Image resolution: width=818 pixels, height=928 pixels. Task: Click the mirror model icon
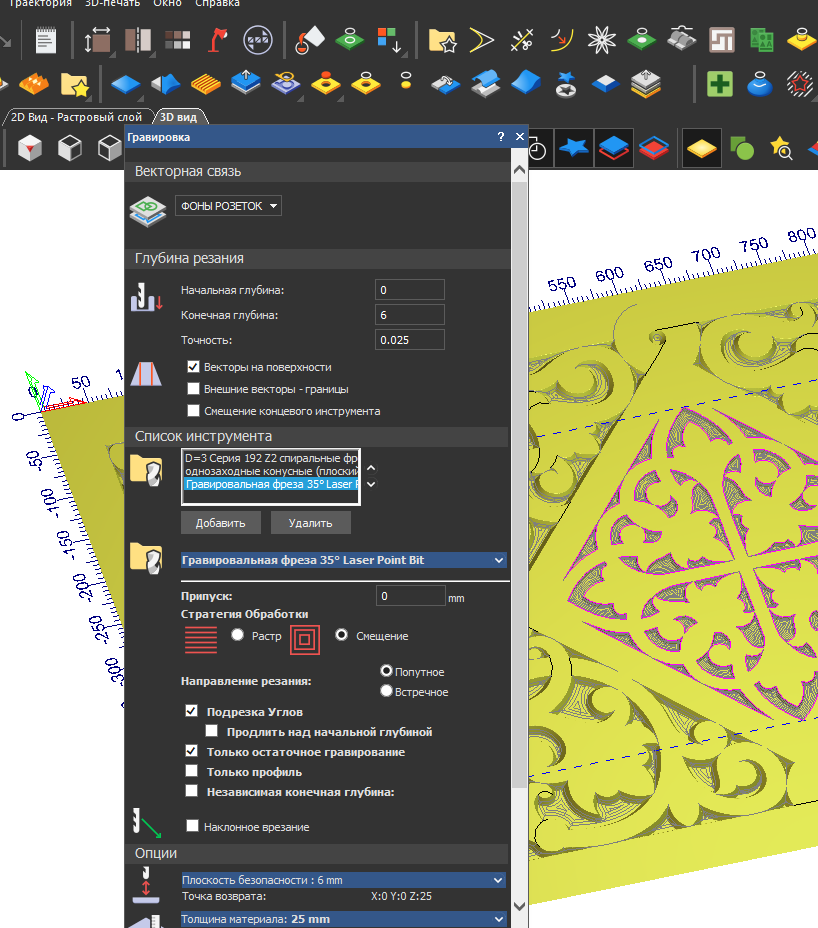point(138,40)
